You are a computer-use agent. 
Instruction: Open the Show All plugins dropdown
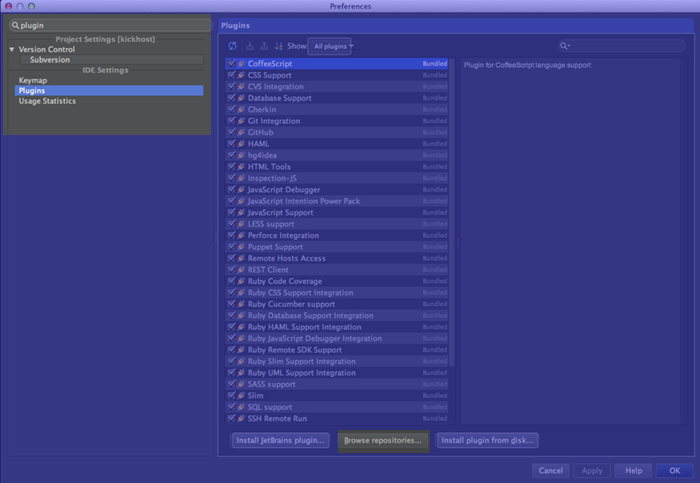tap(330, 46)
